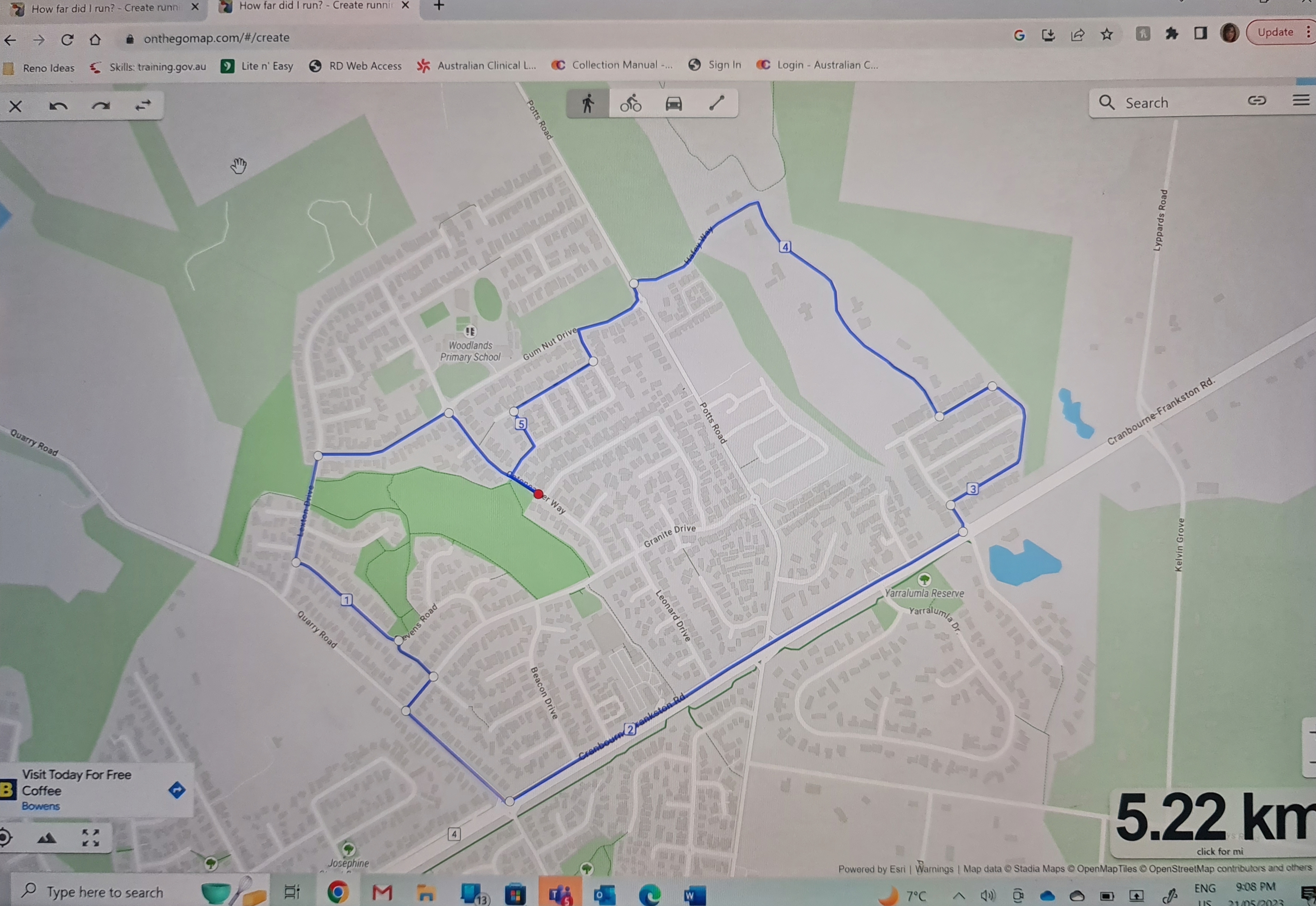Image resolution: width=1316 pixels, height=906 pixels.
Task: Toggle fullscreen map view
Action: click(90, 837)
